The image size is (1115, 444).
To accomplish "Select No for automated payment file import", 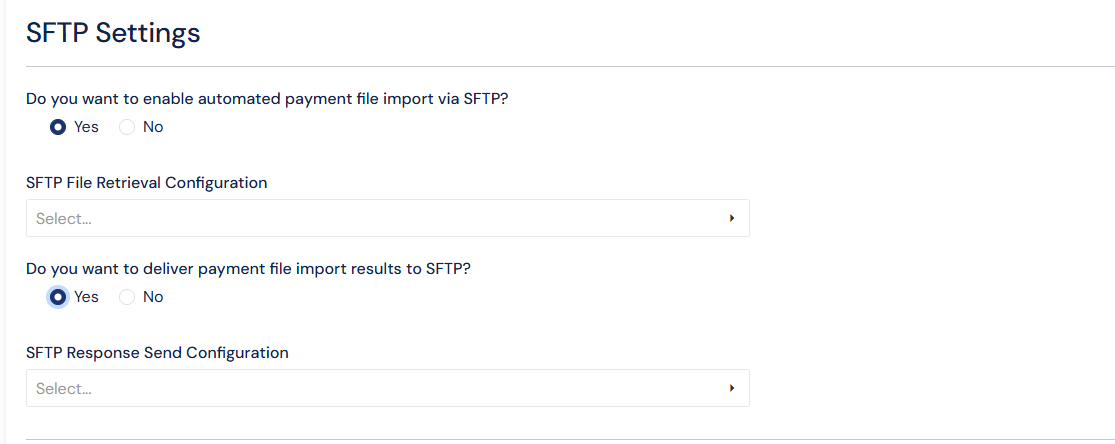I will tap(127, 127).
